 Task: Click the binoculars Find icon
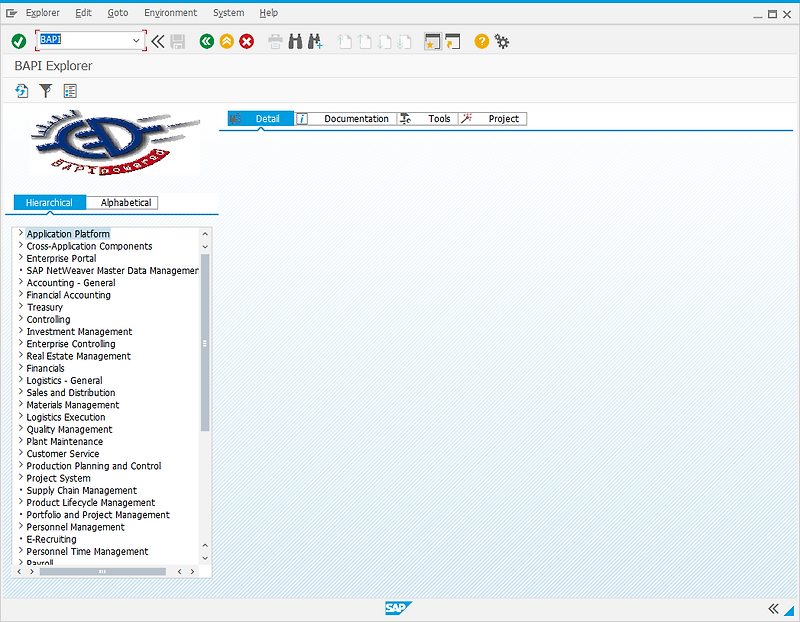[x=295, y=41]
